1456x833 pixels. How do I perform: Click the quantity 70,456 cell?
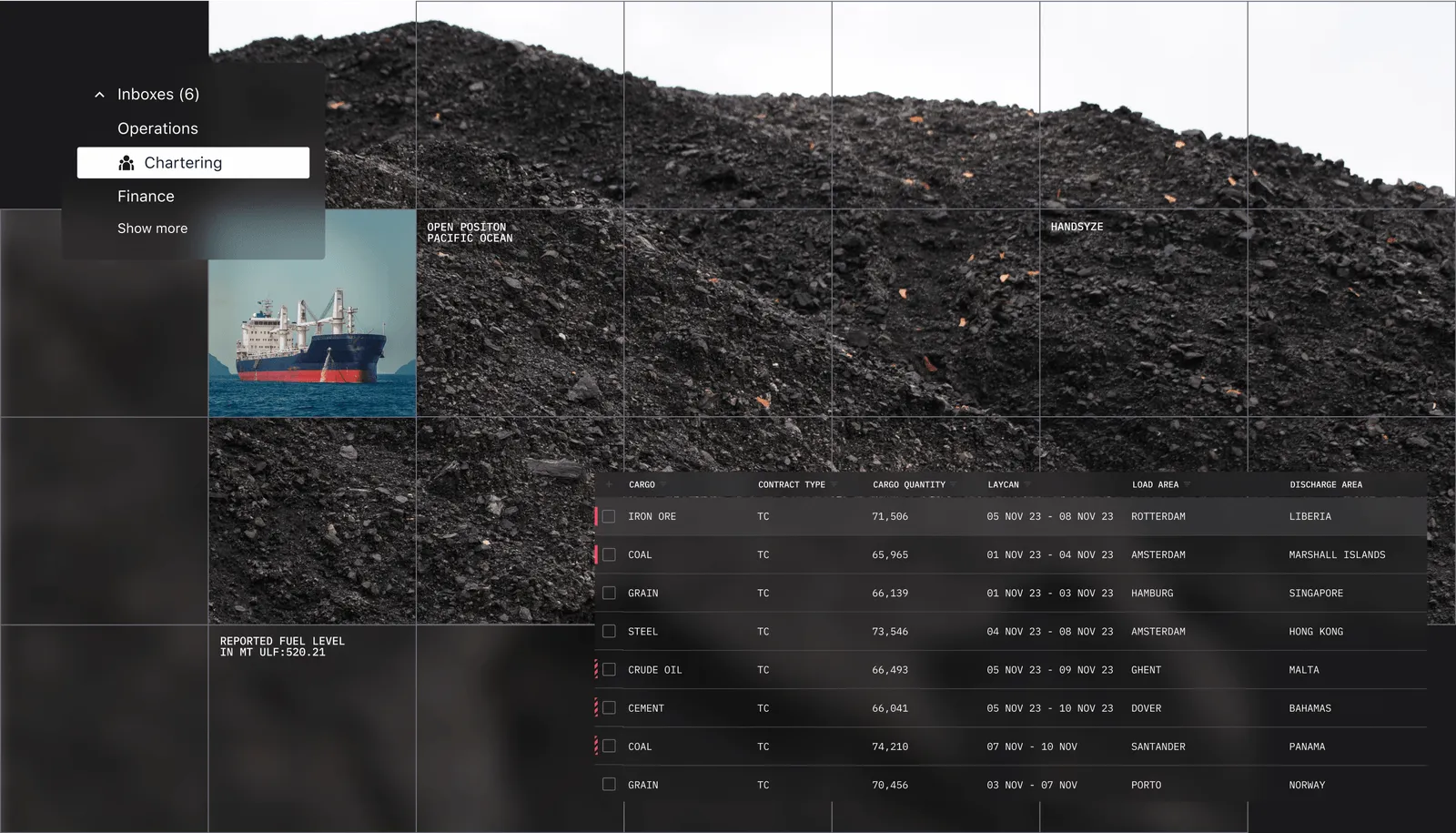click(x=890, y=784)
